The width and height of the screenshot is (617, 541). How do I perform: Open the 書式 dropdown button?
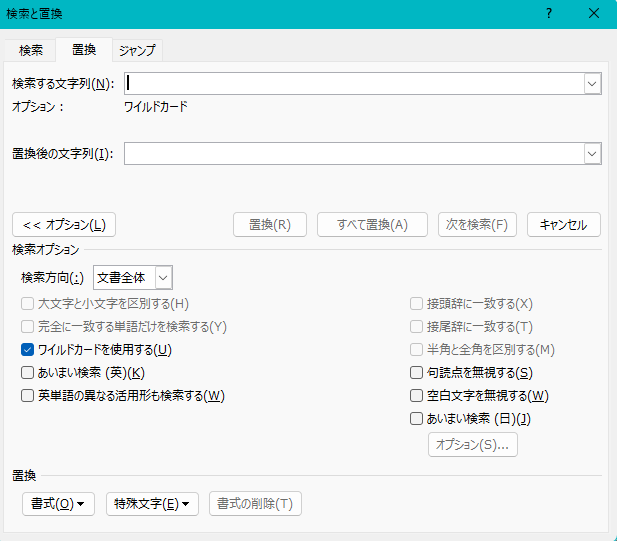click(x=58, y=503)
